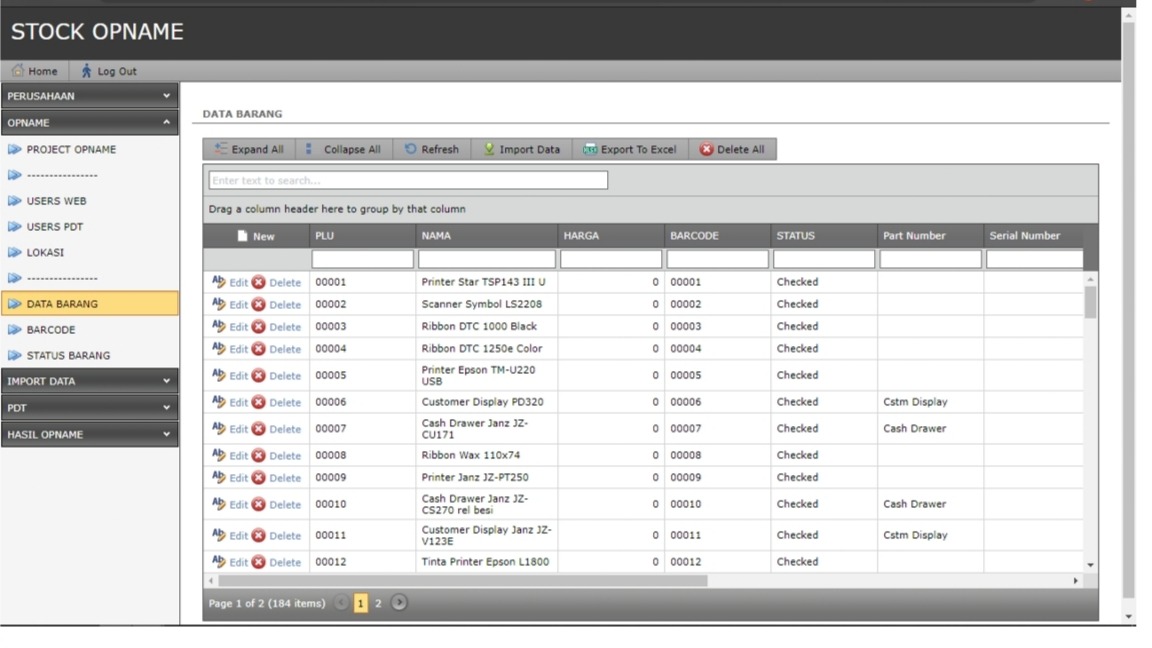
Task: Collapse the OPNAME sidebar section
Action: click(89, 123)
